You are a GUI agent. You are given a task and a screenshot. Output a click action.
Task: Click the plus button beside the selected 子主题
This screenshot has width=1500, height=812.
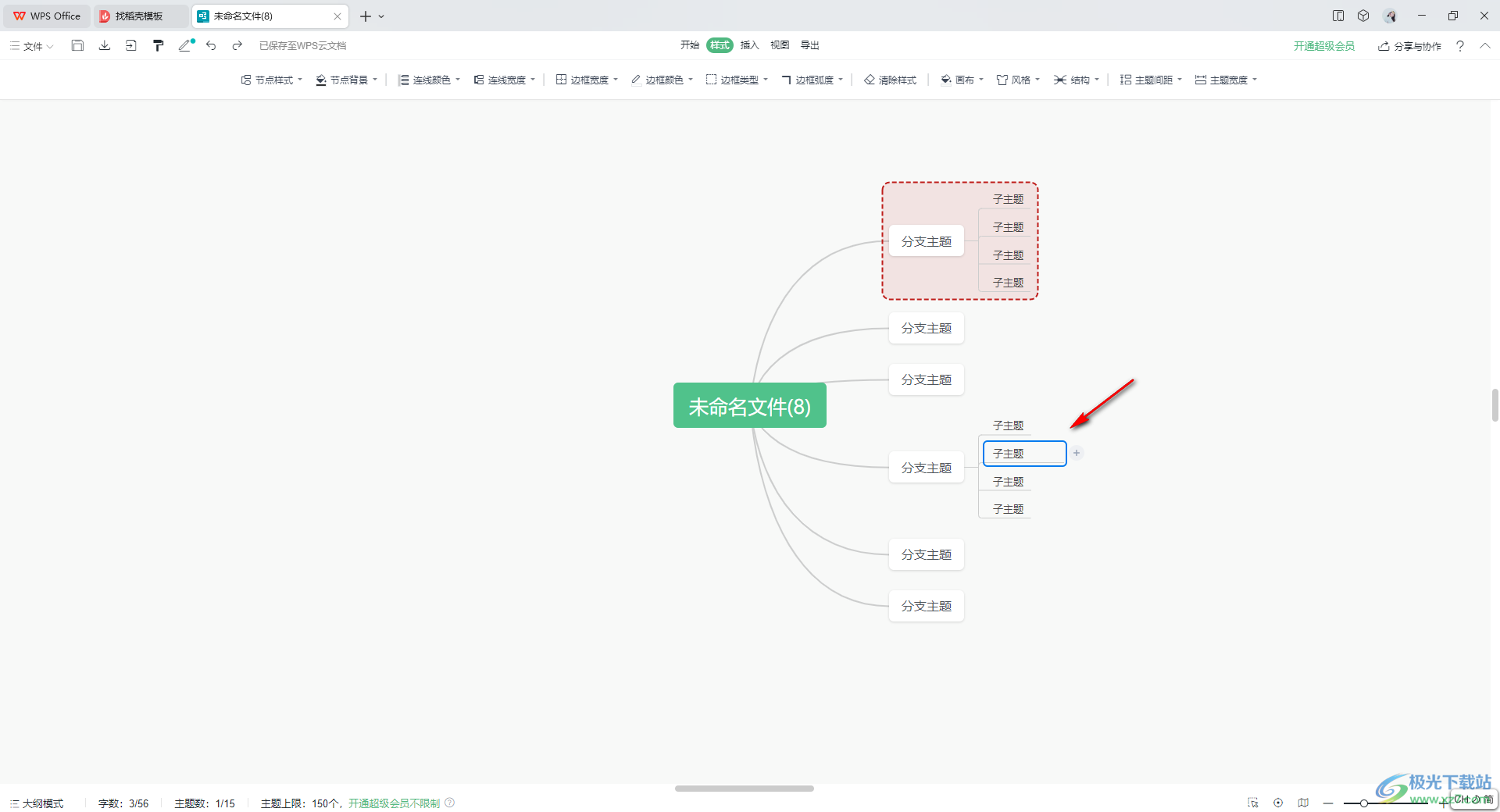click(x=1077, y=453)
